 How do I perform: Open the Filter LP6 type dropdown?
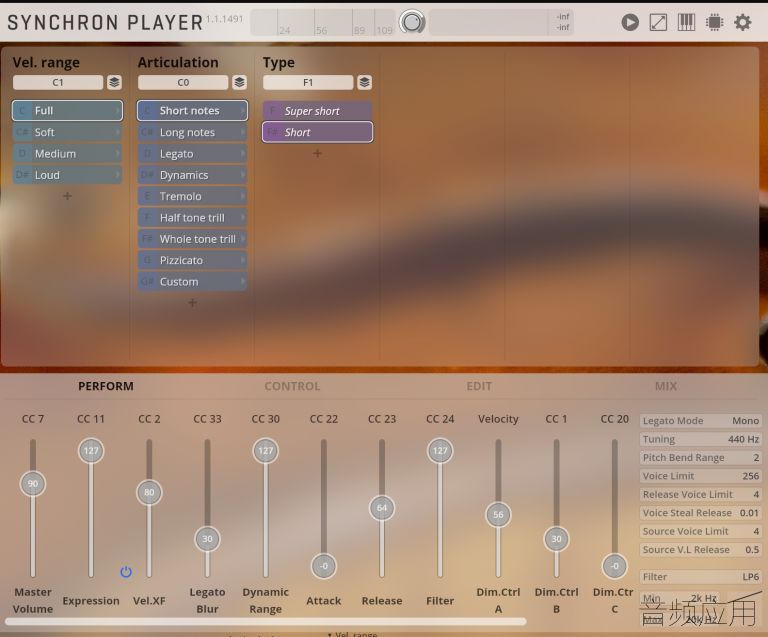click(x=700, y=577)
